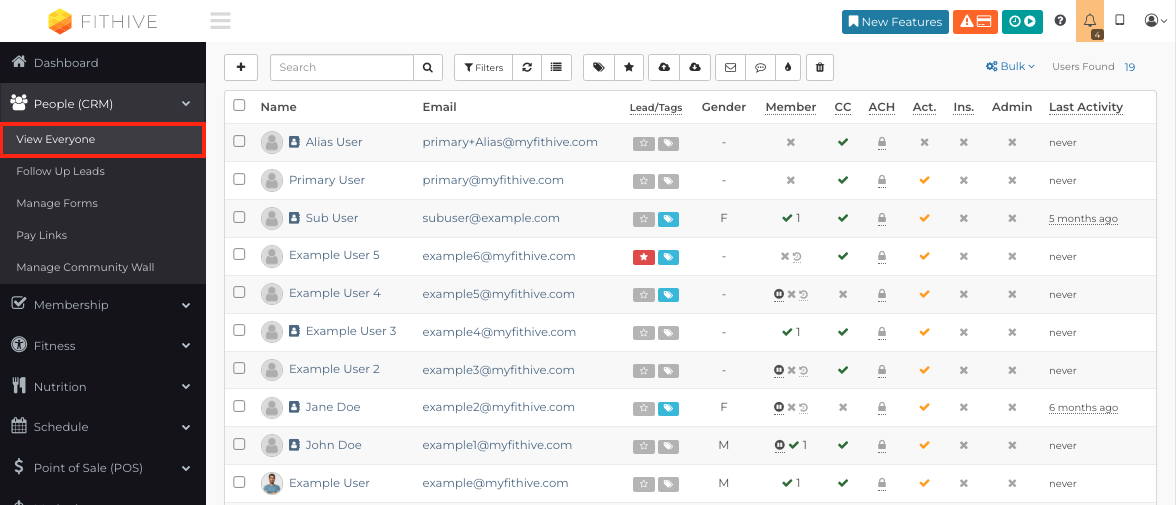Open the Bulk dropdown
The width and height of the screenshot is (1176, 505).
pyautogui.click(x=1010, y=66)
